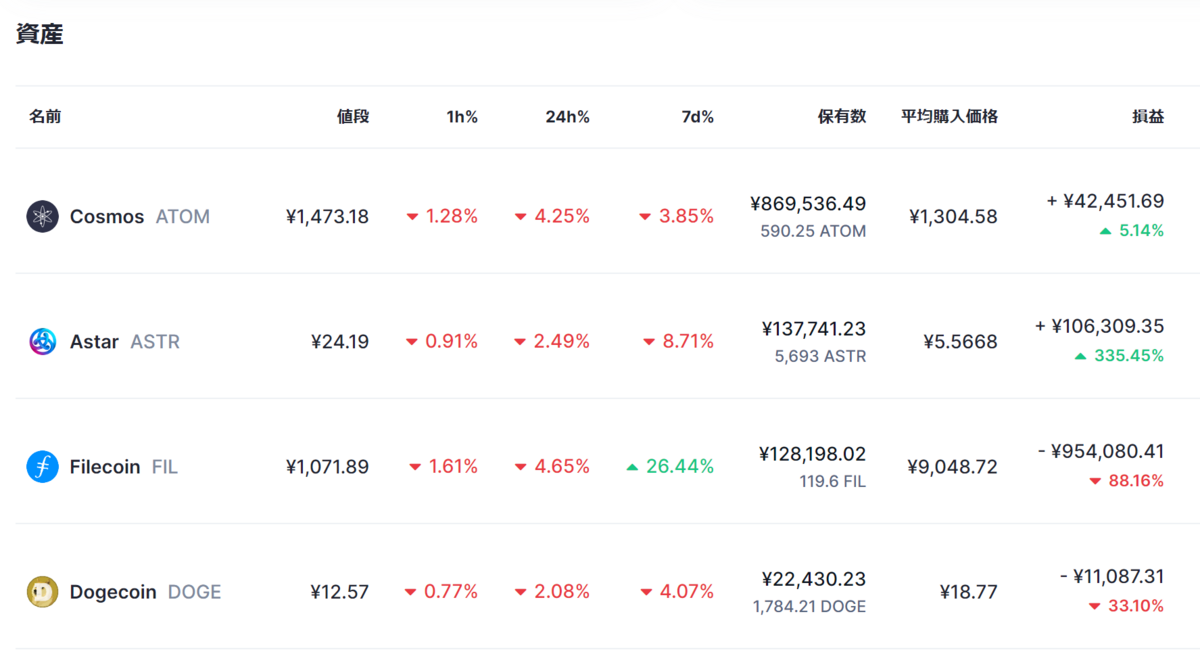Sort by the 7d% column header
1200x652 pixels.
click(698, 117)
